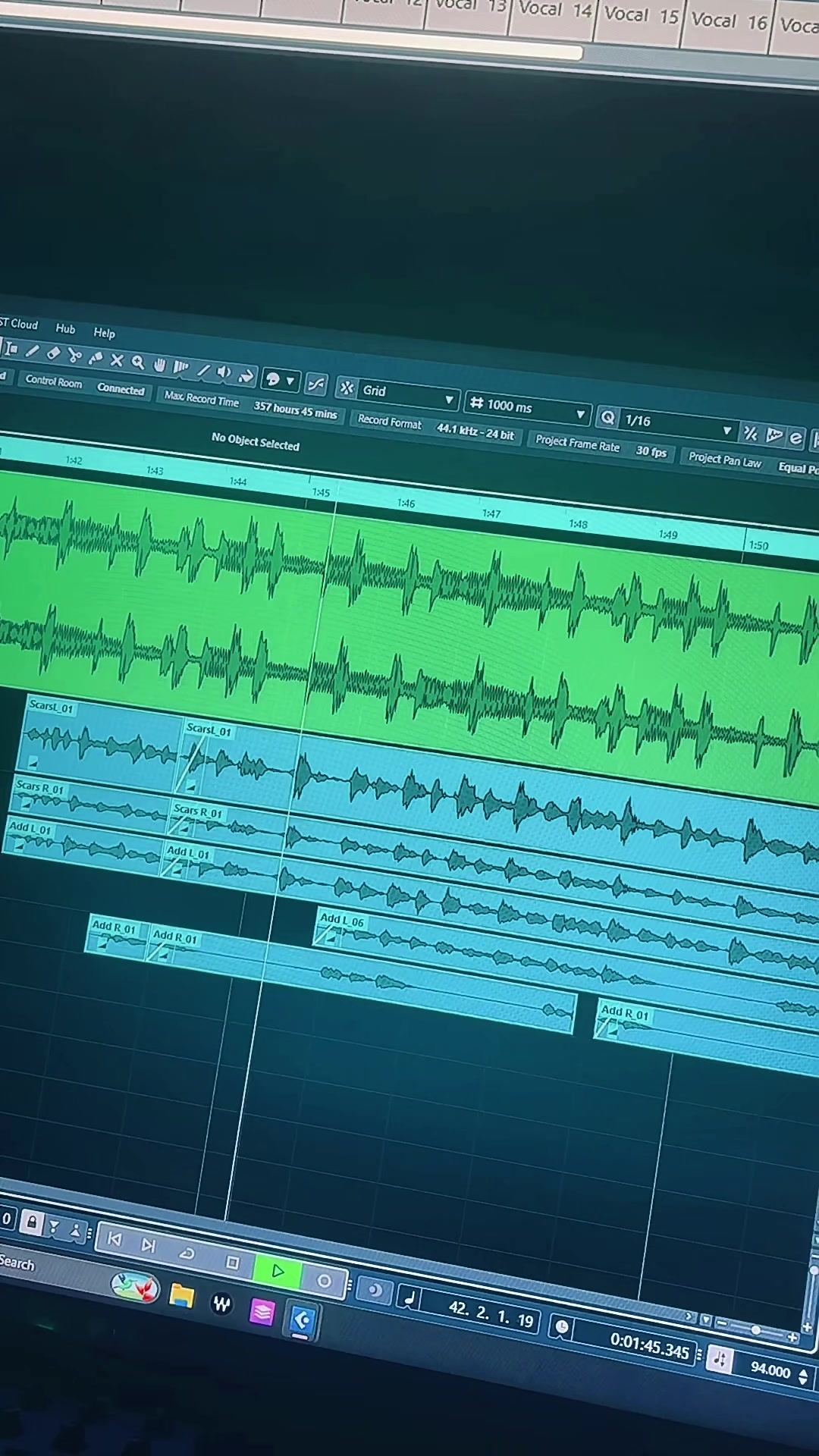Toggle Snap on or off
Viewport: 819px width, 1456px height.
[x=347, y=388]
